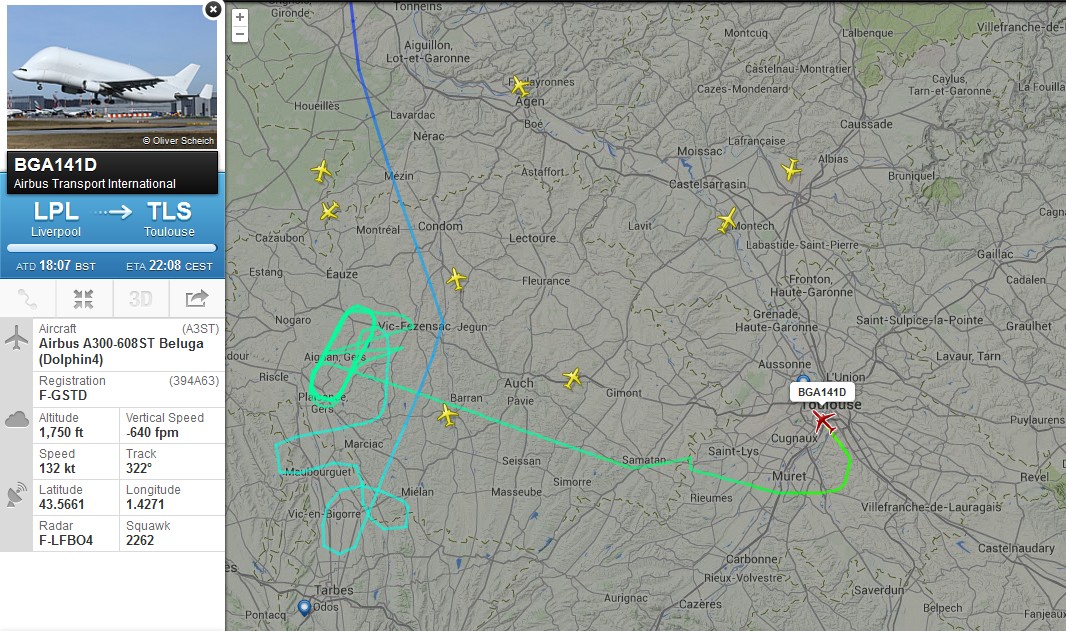This screenshot has height=631, width=1066.
Task: Open the 3D view
Action: click(x=140, y=299)
